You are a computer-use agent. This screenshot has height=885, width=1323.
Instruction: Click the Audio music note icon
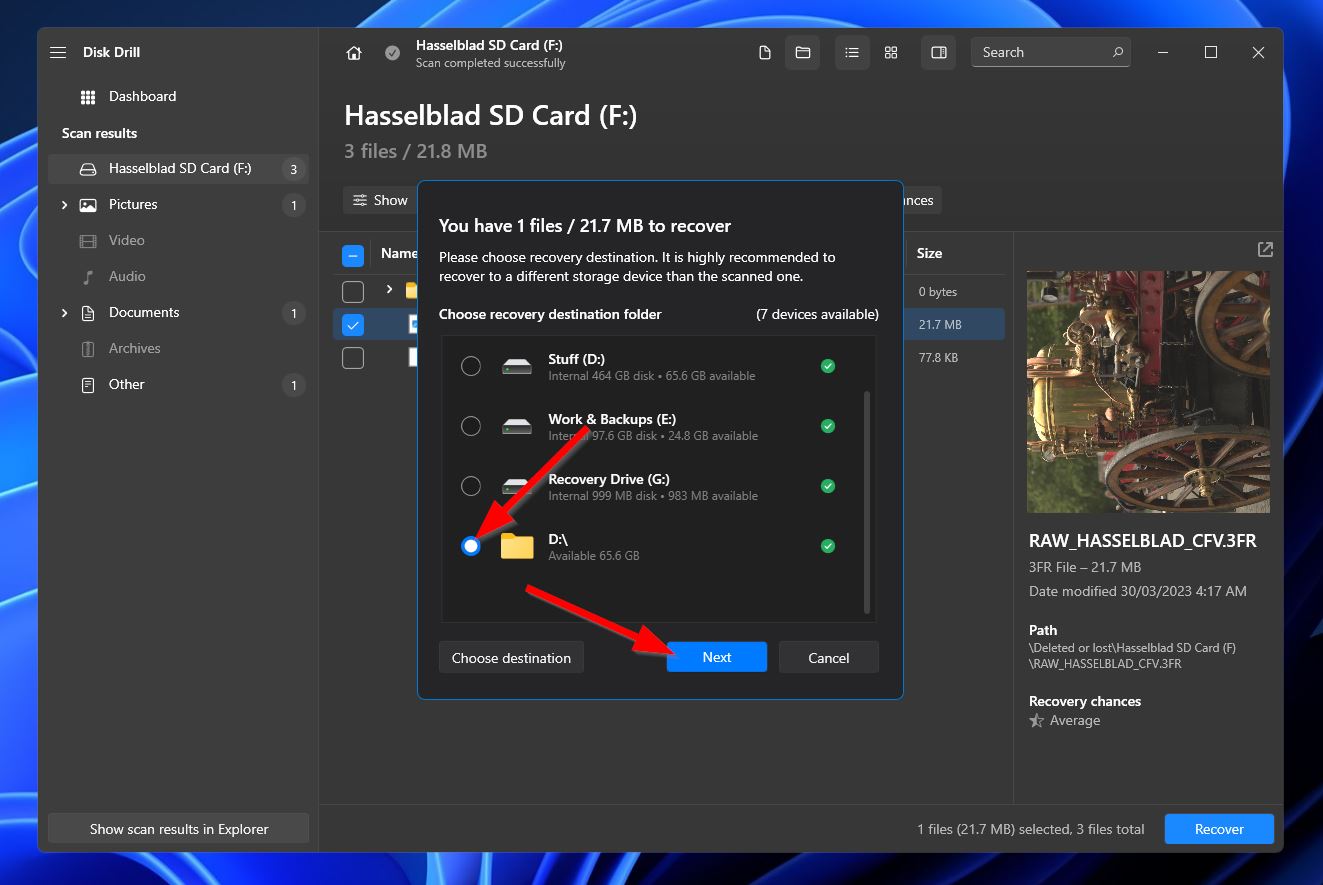[x=88, y=277]
